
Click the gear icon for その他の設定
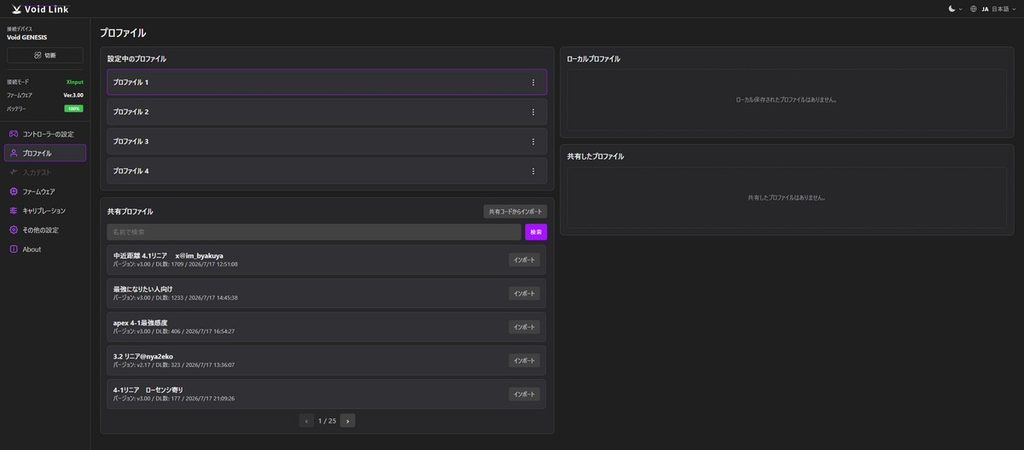coord(13,230)
